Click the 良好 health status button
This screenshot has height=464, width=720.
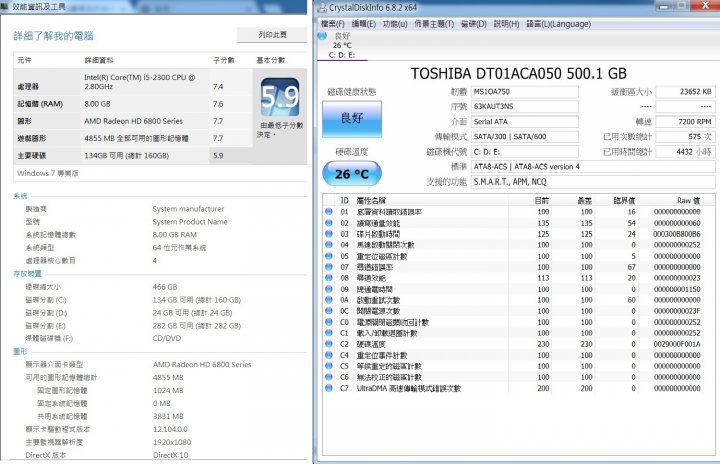pyautogui.click(x=352, y=119)
